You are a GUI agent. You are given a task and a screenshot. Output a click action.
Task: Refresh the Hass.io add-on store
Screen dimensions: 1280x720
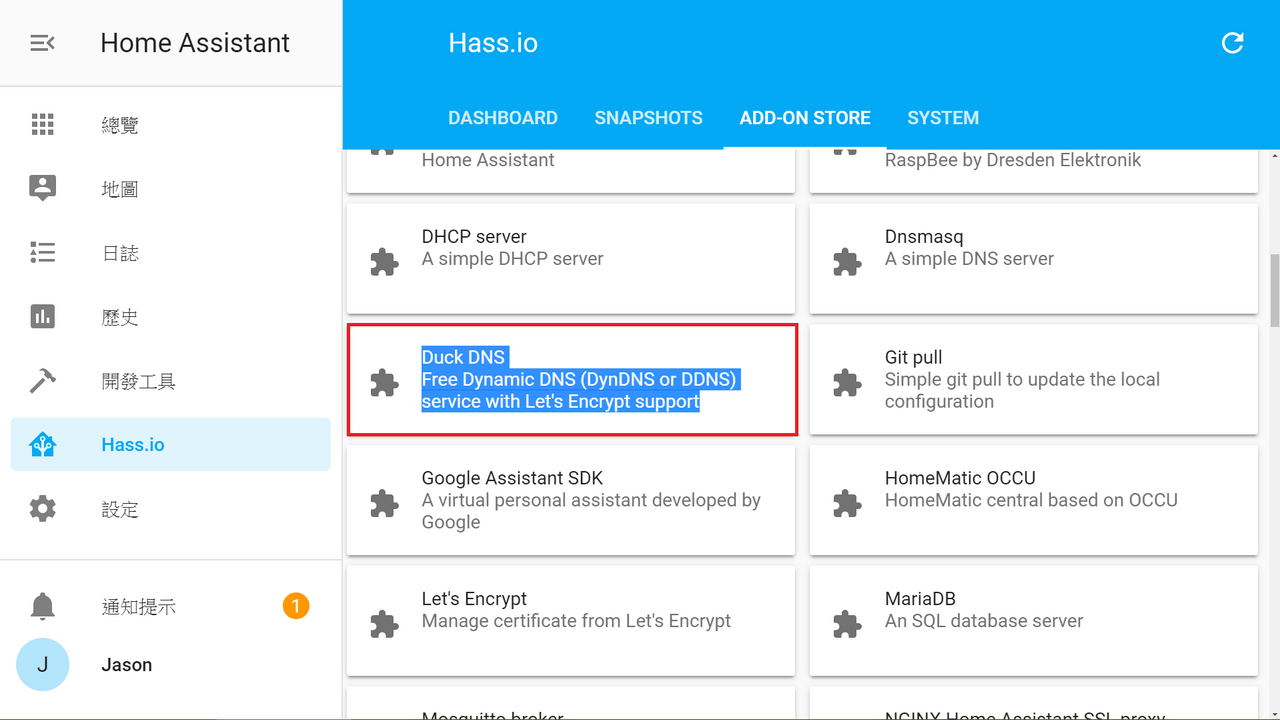(x=1233, y=43)
